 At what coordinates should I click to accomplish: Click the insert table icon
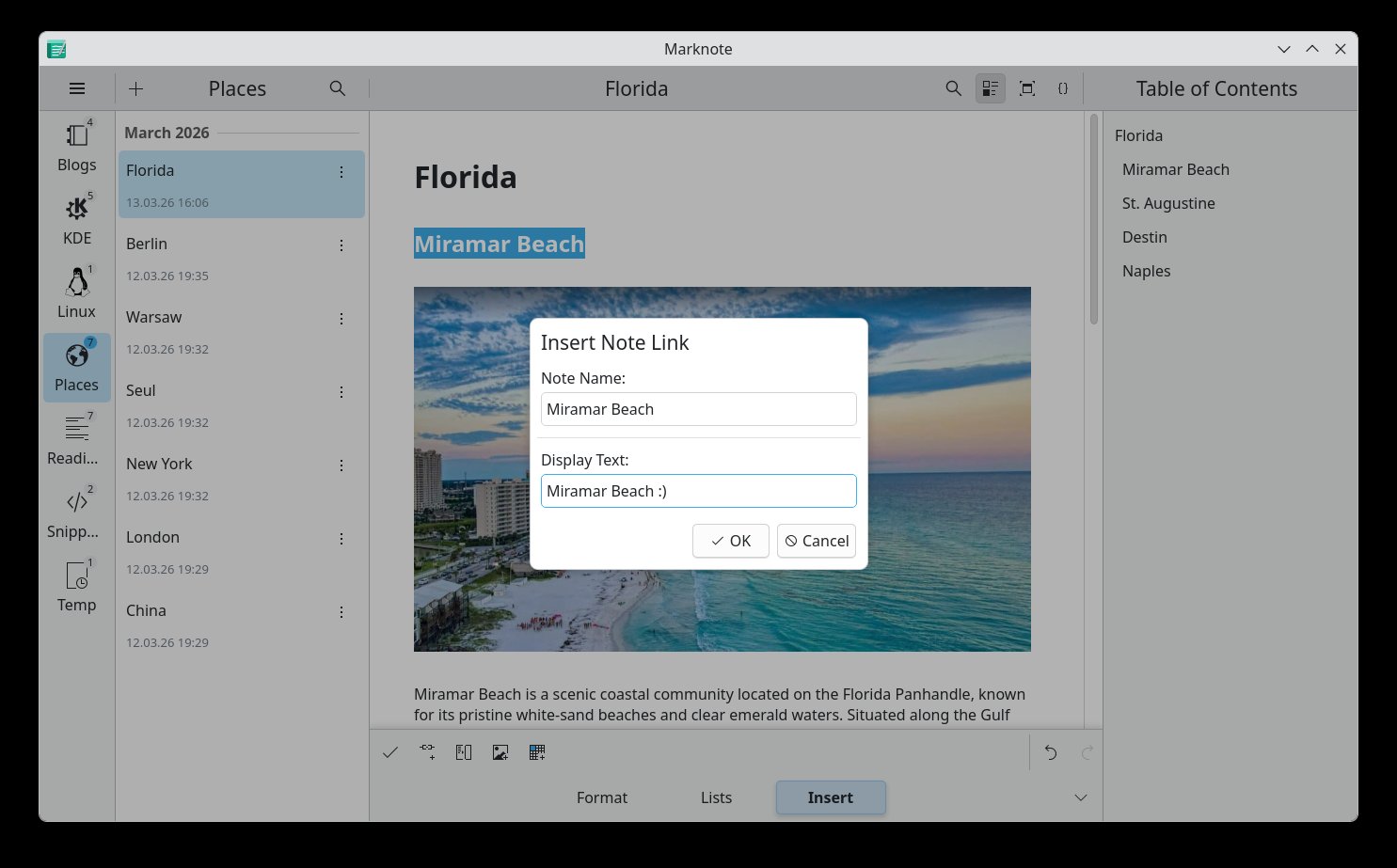click(537, 752)
